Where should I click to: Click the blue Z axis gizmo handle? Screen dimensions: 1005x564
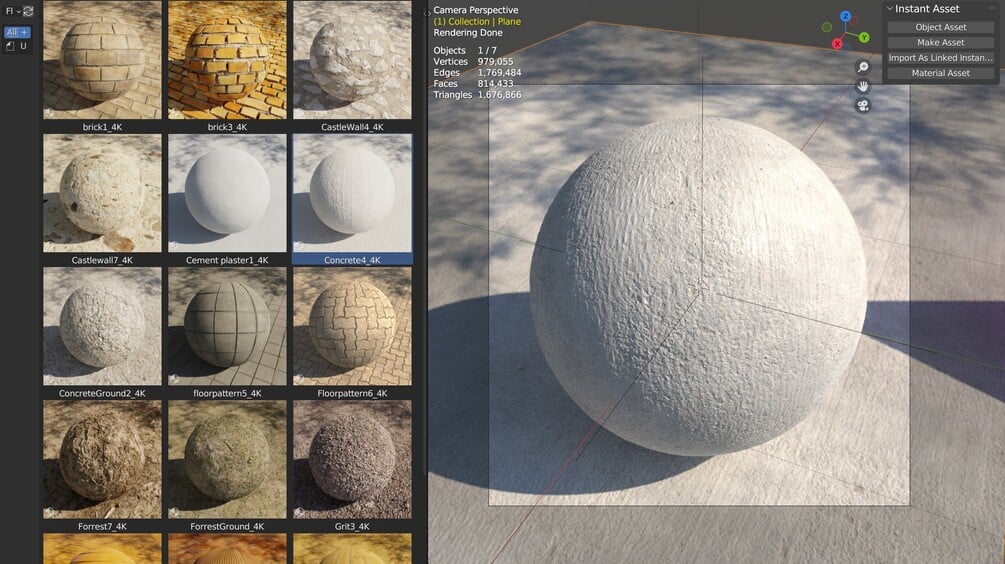point(845,16)
